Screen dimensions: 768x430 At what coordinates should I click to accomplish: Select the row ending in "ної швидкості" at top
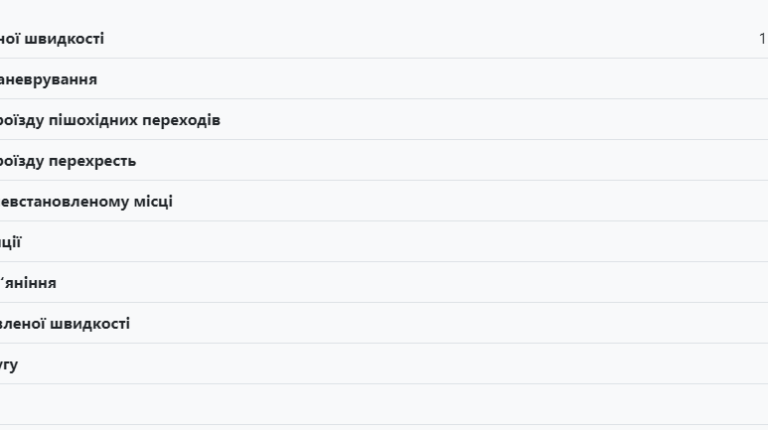(384, 39)
